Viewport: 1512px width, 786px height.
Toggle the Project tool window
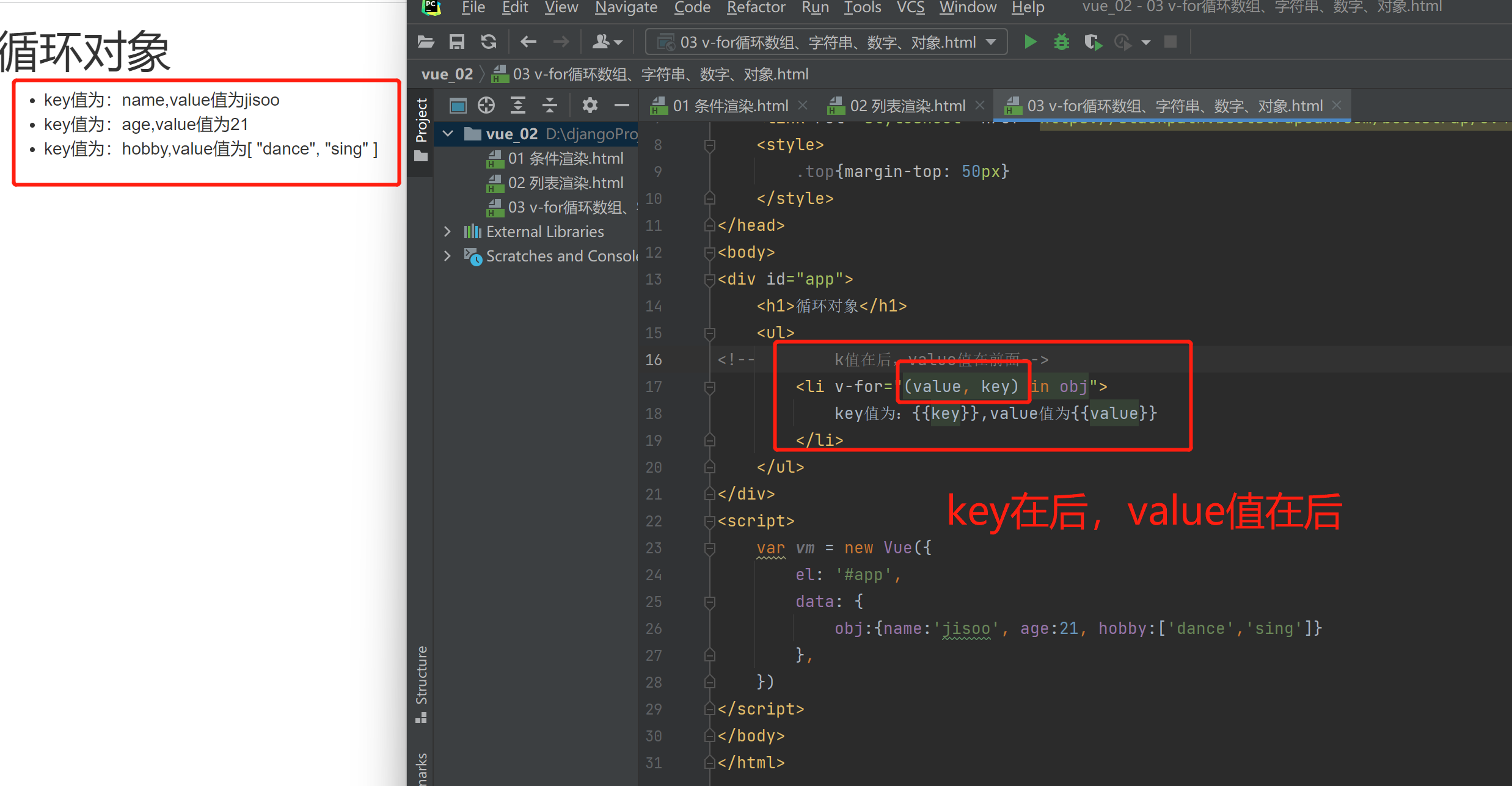(421, 120)
